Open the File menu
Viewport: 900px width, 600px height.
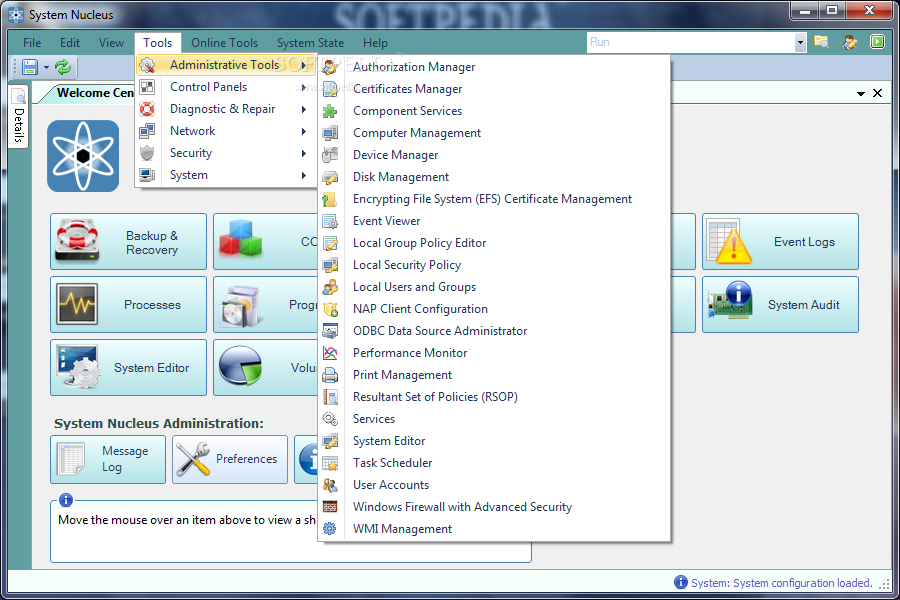pyautogui.click(x=32, y=42)
